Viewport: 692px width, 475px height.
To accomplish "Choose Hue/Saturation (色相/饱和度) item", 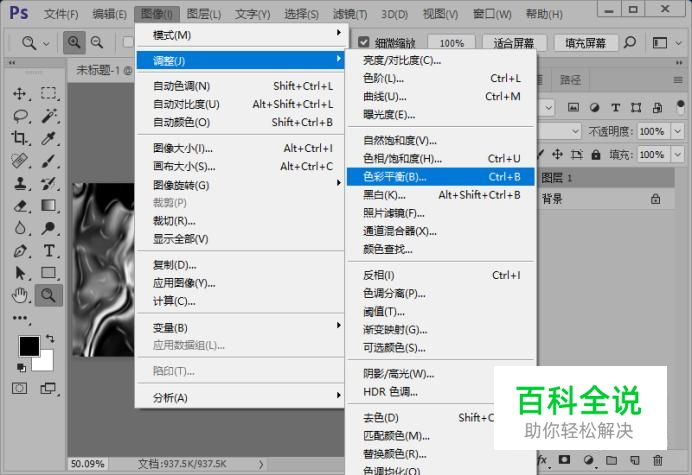I will tap(440, 158).
